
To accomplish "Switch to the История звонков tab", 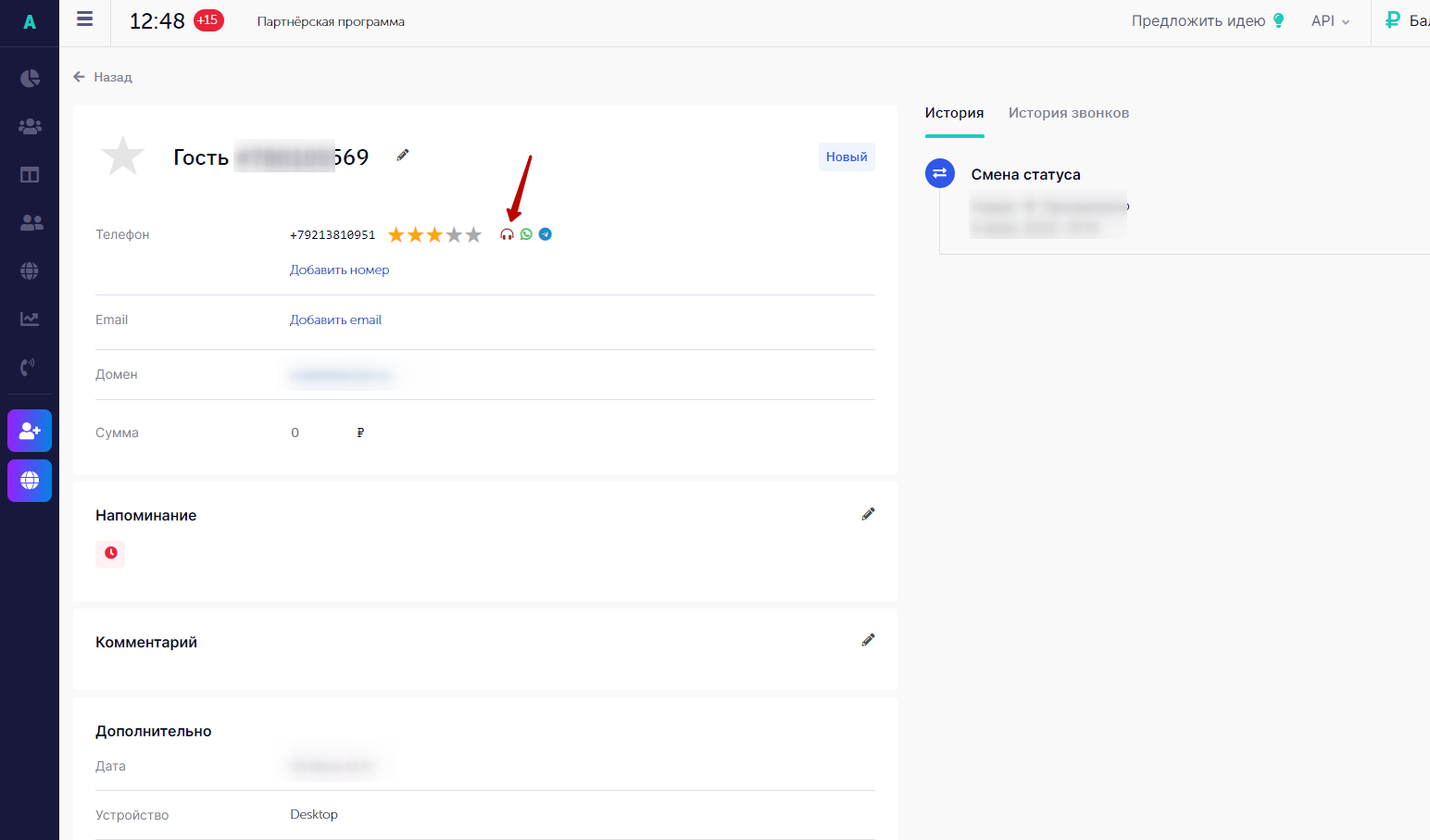I will 1069,113.
